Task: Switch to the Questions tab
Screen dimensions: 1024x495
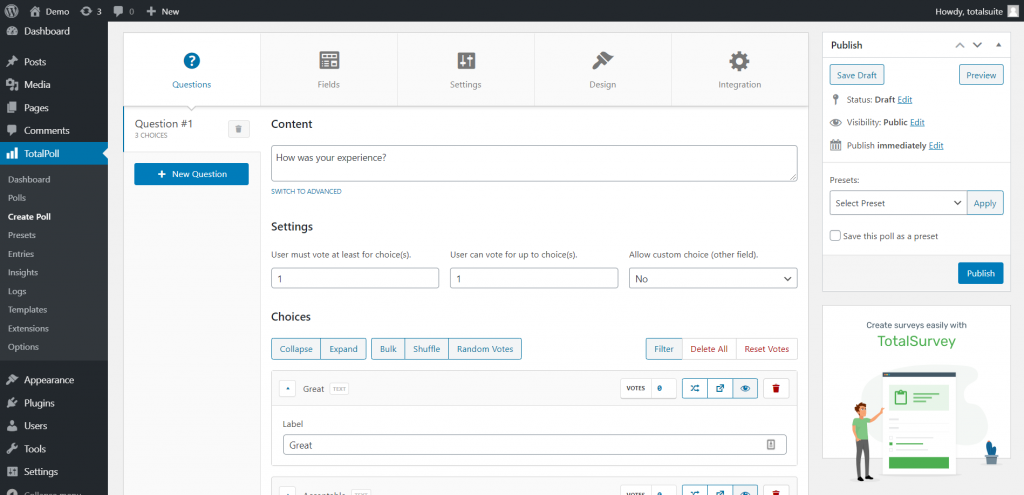Action: [191, 69]
